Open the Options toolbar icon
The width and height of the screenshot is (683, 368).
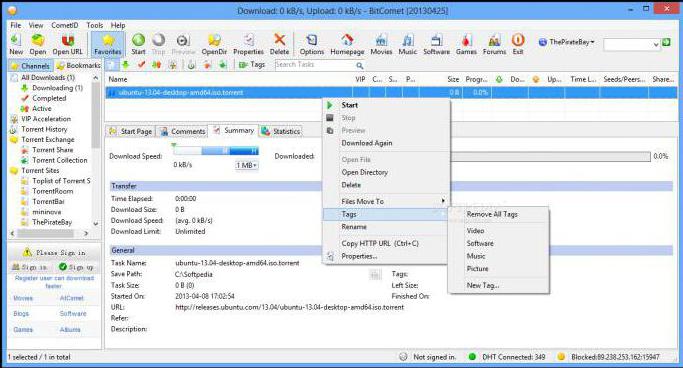click(x=311, y=44)
